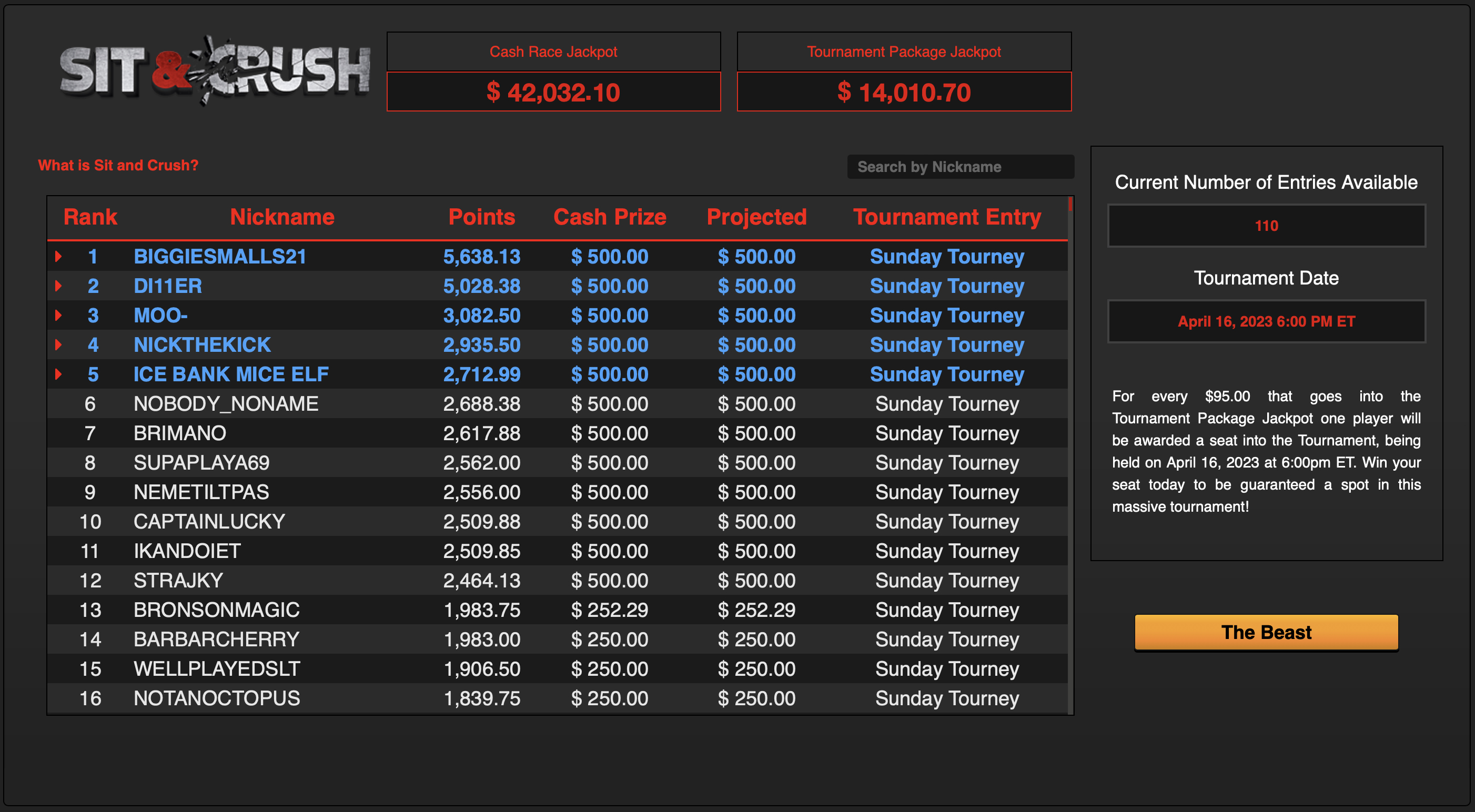Click the date April 16, 2023 6:00 PM ET
Screen dimensions: 1475x812
[1266, 321]
